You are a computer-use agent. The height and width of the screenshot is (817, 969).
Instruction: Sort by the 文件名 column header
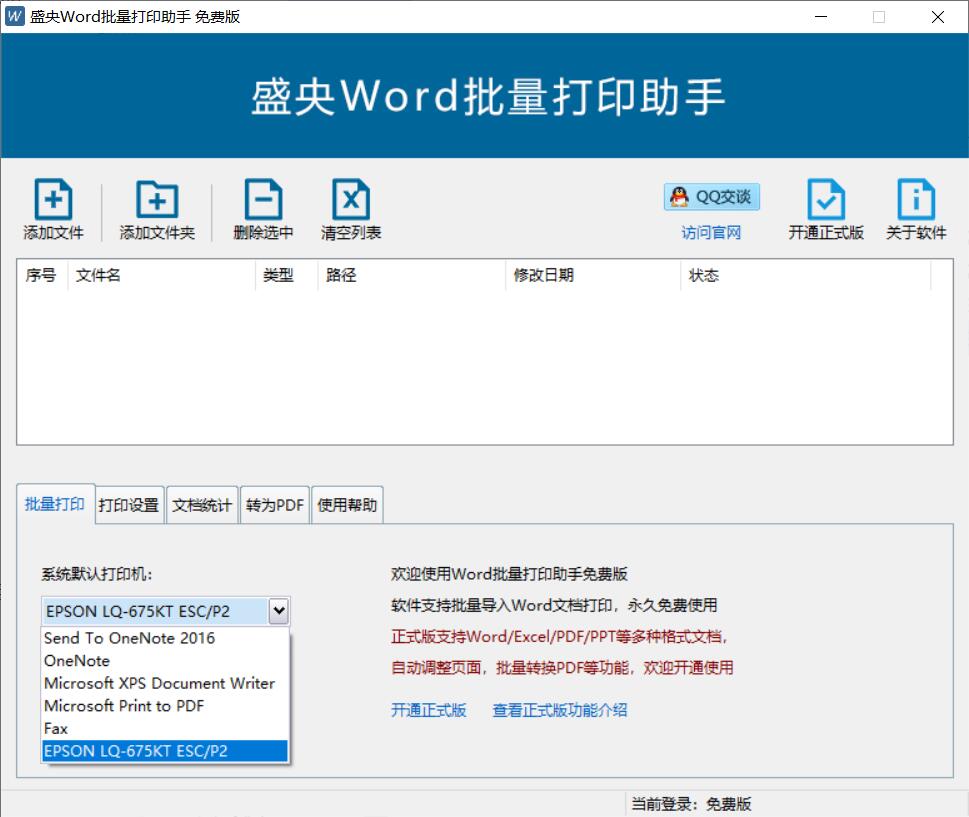pos(161,275)
